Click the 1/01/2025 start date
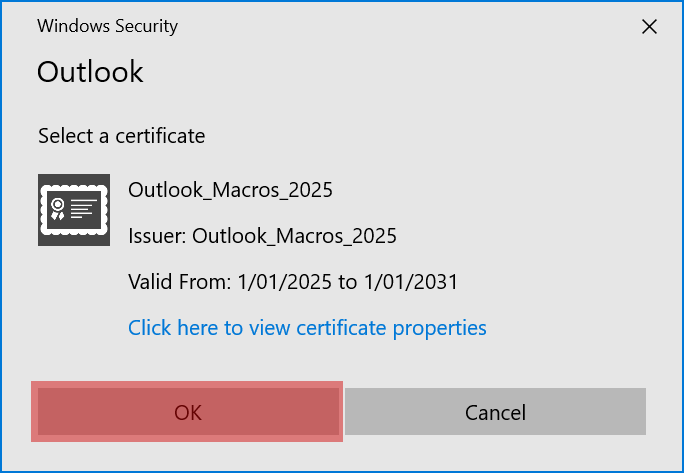 [x=285, y=282]
